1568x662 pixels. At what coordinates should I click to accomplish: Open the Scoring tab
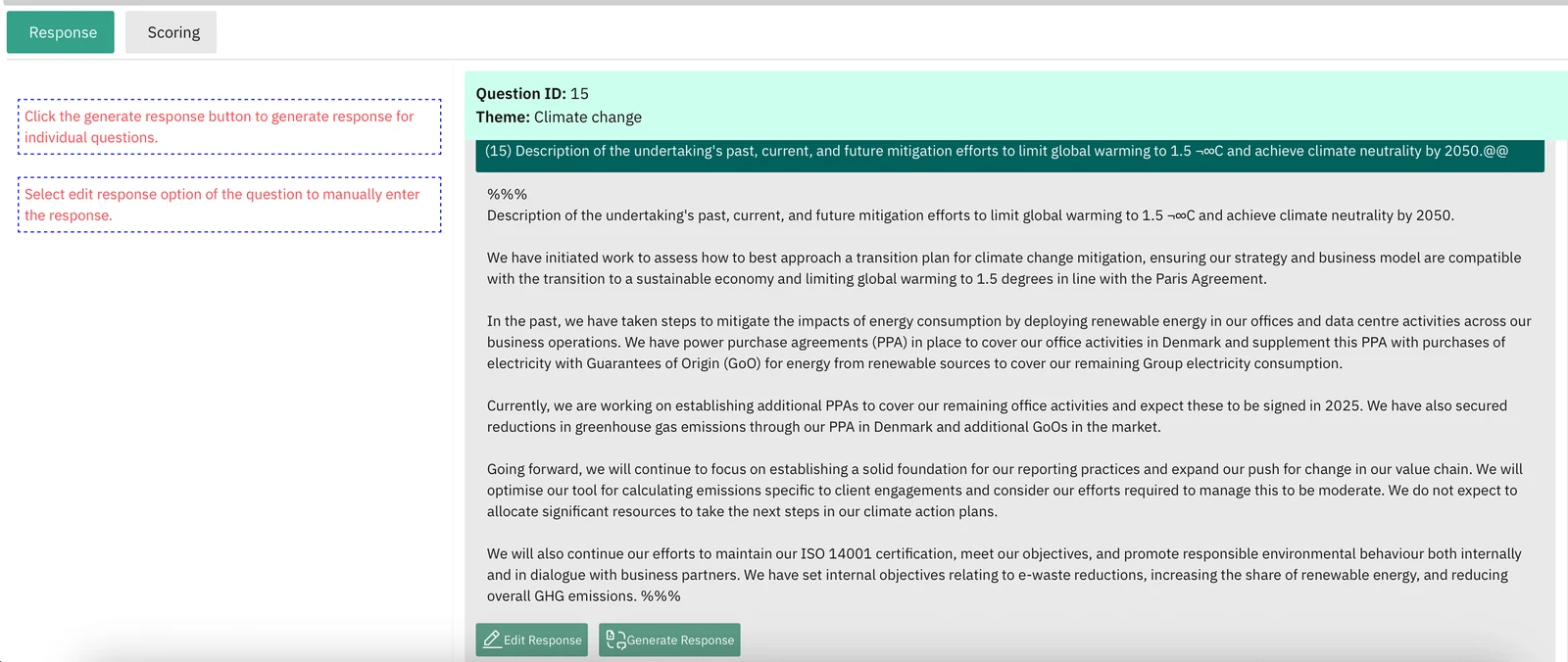[x=171, y=32]
